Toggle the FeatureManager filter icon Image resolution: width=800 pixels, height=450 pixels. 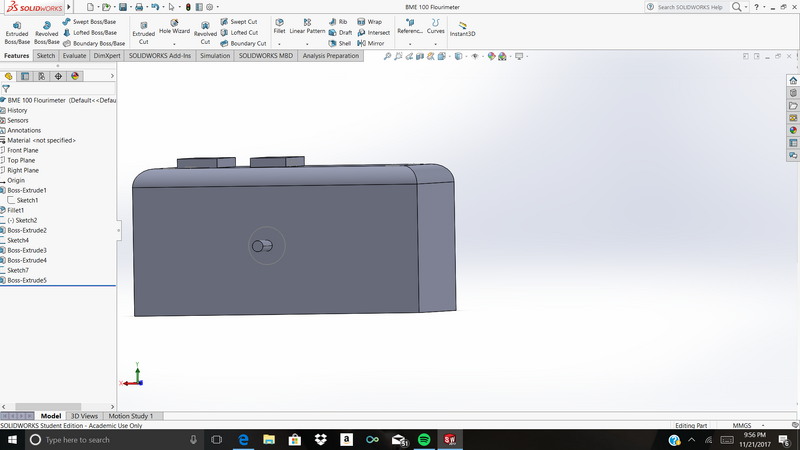(x=6, y=89)
